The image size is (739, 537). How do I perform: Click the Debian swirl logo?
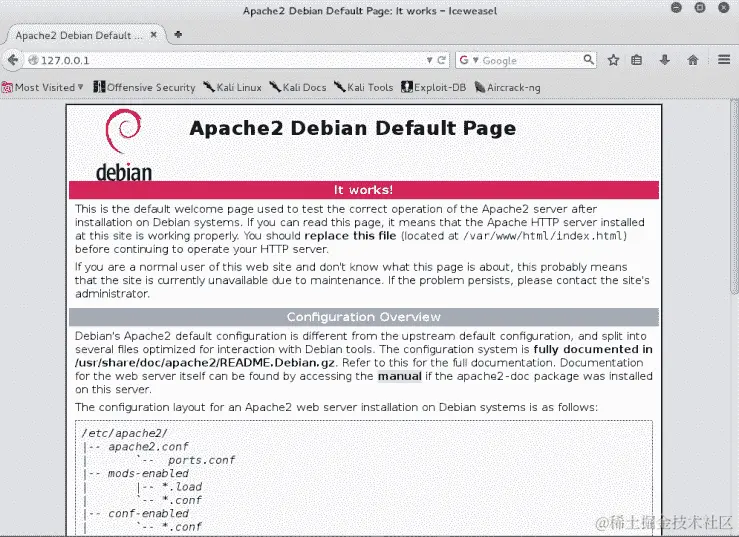point(123,131)
